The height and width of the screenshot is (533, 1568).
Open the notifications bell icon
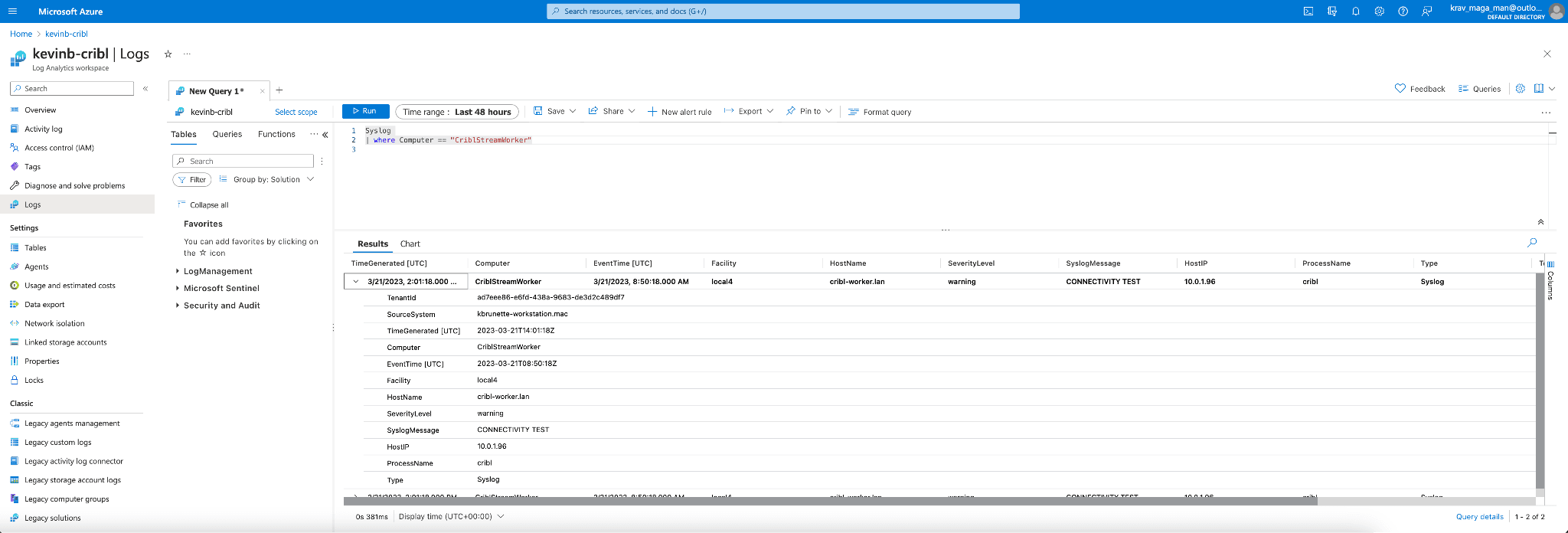click(x=1355, y=11)
